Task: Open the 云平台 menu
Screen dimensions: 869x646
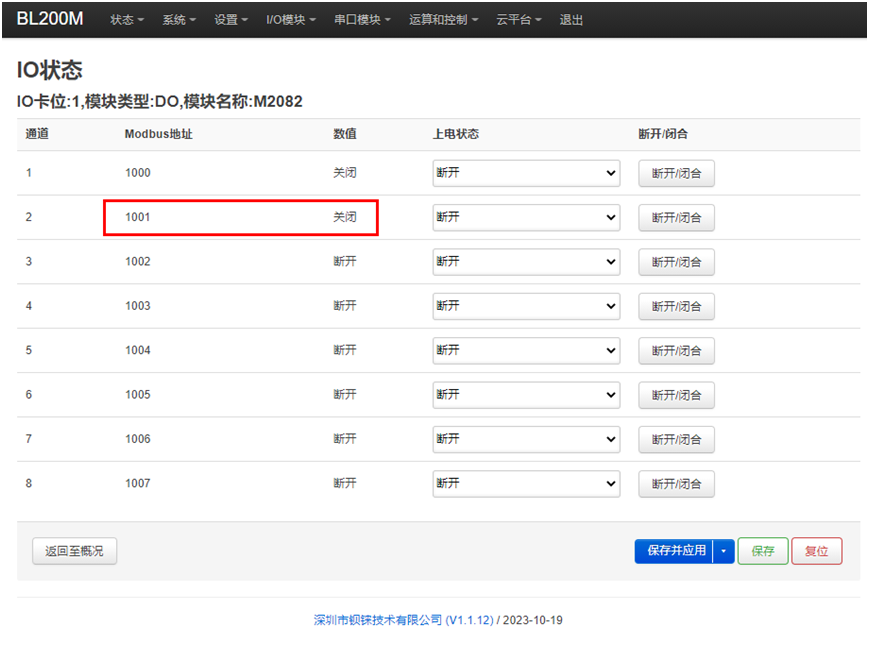Action: click(x=519, y=20)
